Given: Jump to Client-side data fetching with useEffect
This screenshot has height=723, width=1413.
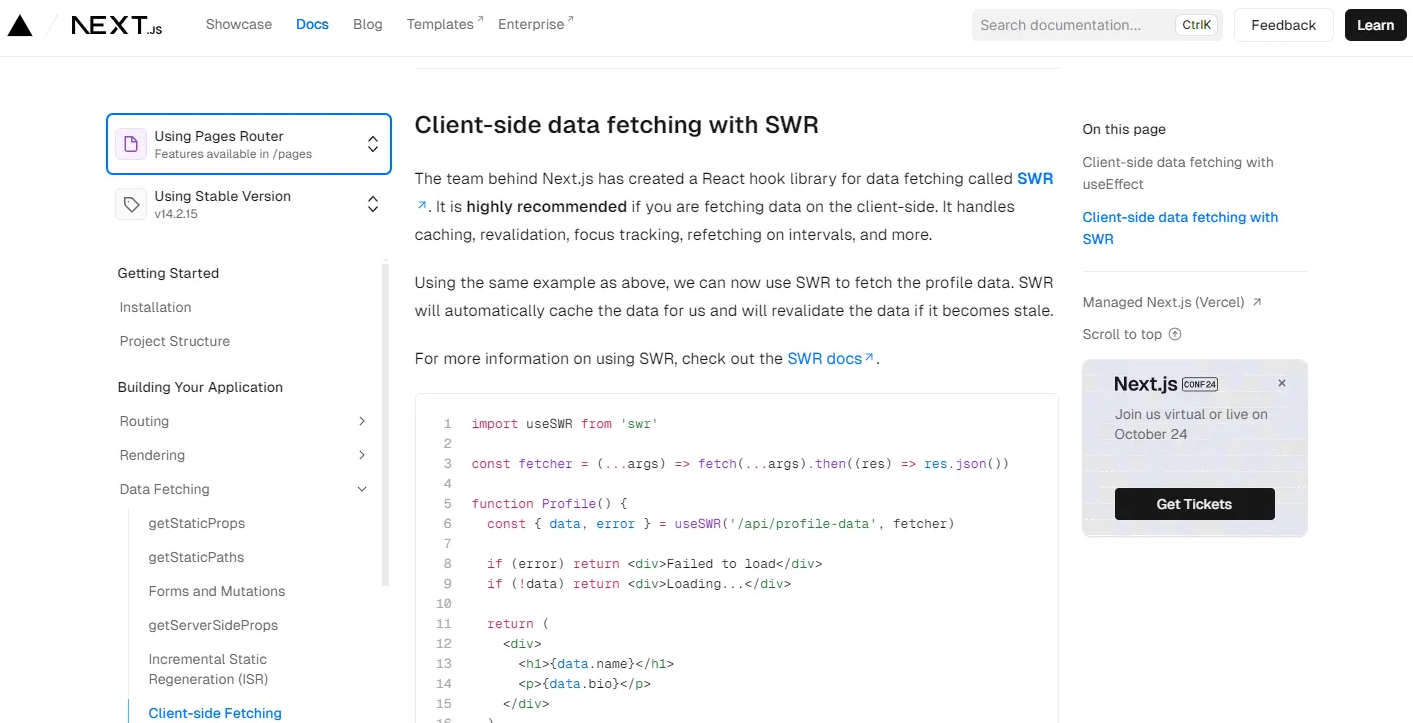Looking at the screenshot, I should (x=1178, y=173).
